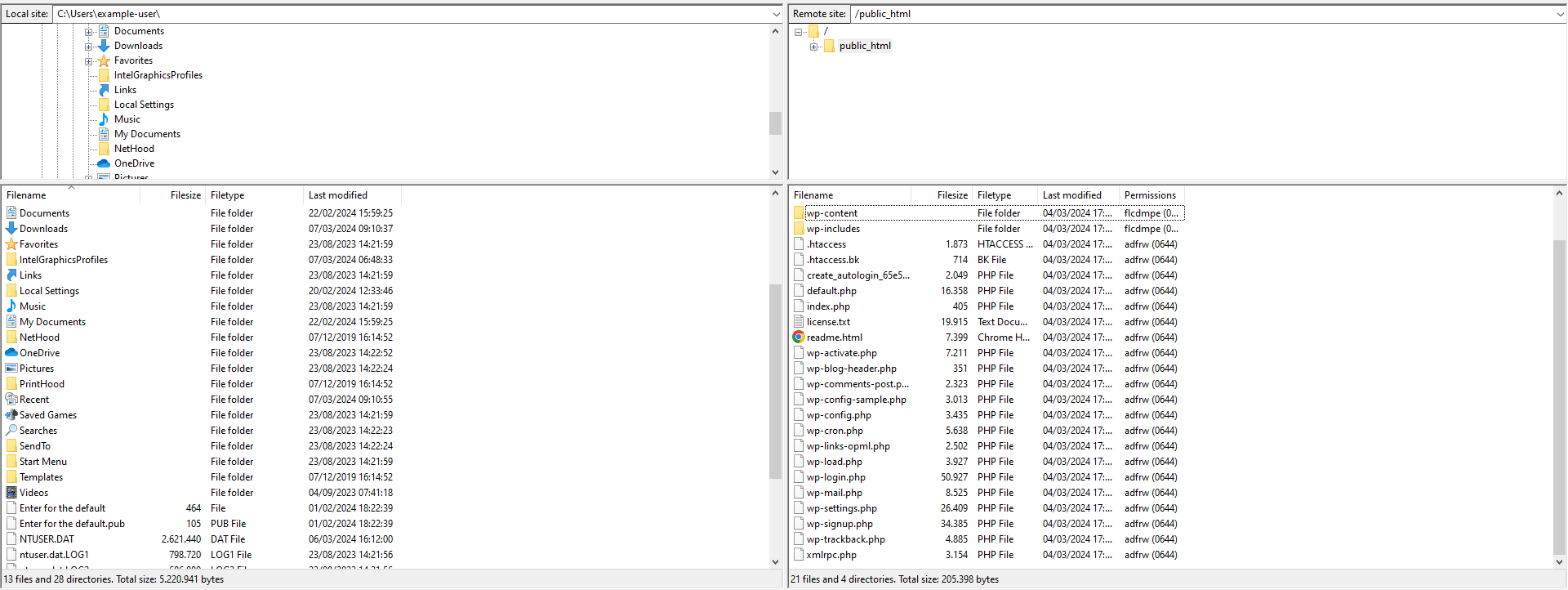Select wp-config.php in remote list
The image size is (1568, 590).
[839, 415]
